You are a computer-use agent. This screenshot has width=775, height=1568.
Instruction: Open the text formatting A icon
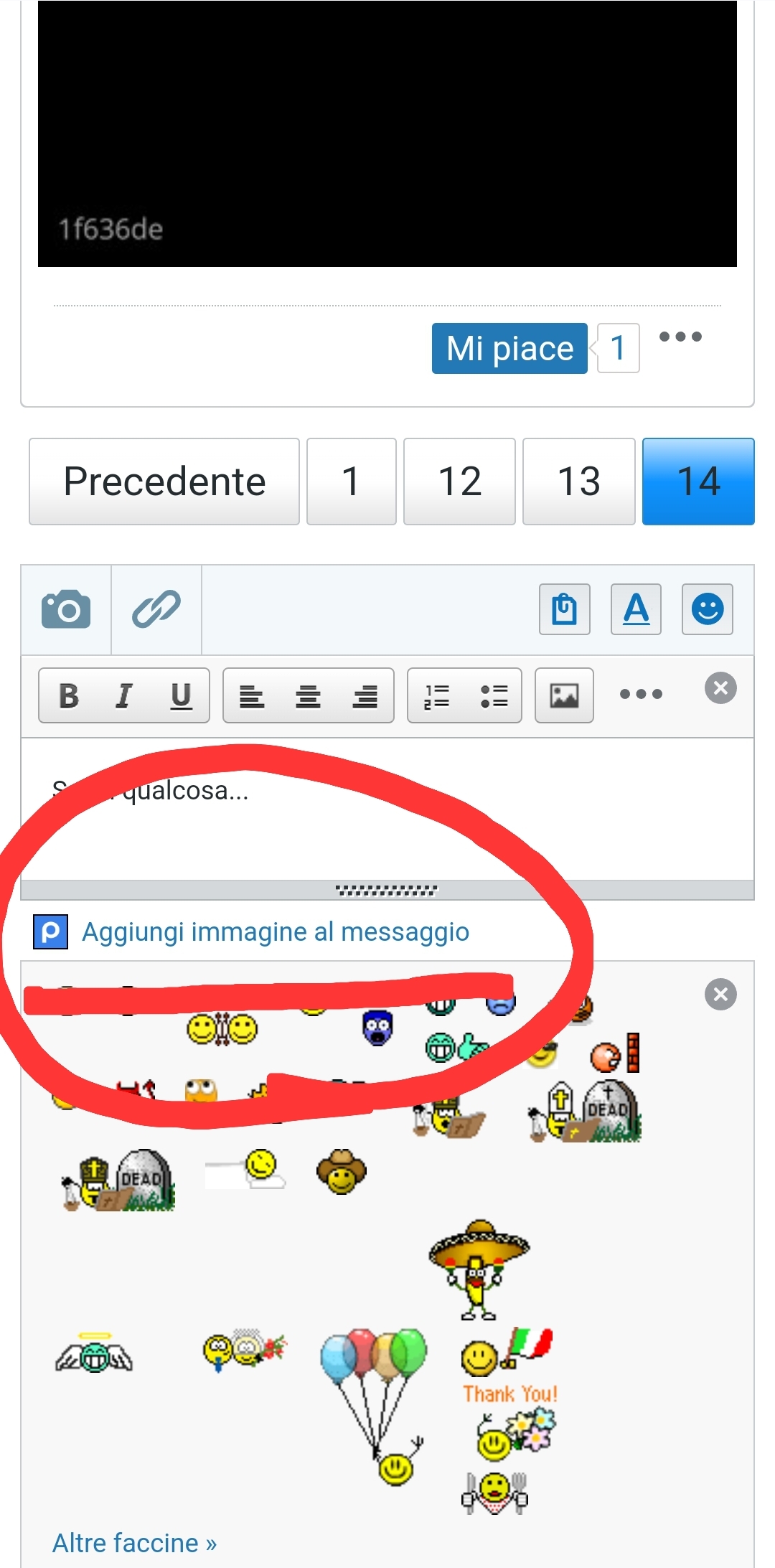click(x=636, y=609)
